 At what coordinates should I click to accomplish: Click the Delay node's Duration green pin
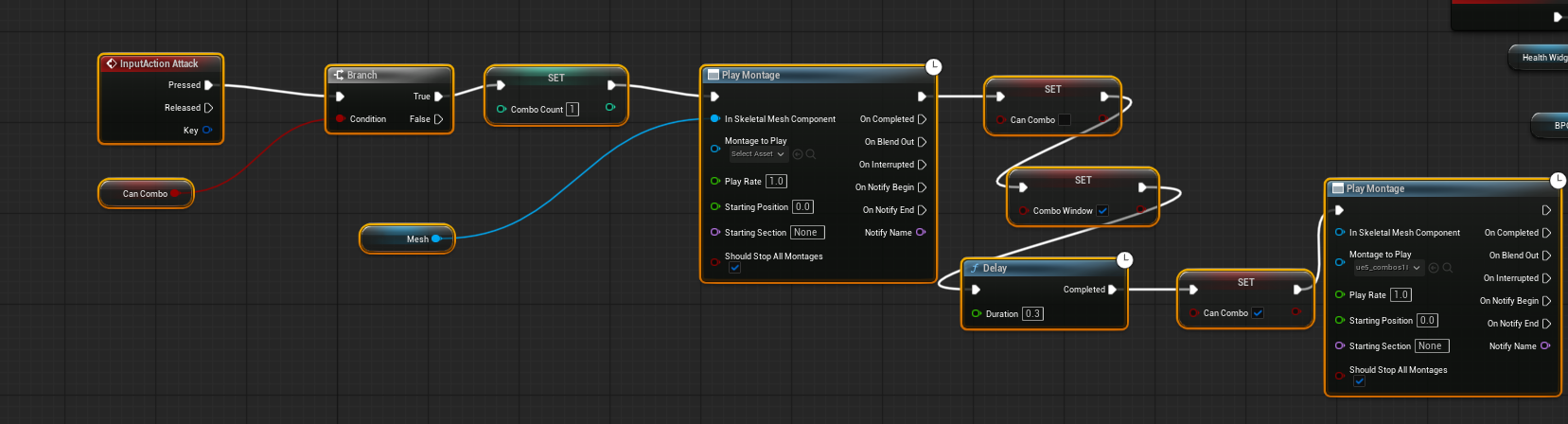tap(977, 314)
